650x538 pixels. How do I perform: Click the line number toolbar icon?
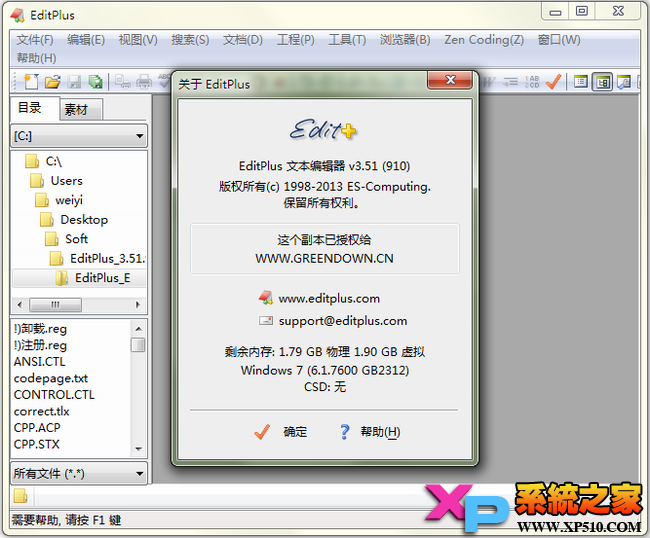click(x=532, y=82)
